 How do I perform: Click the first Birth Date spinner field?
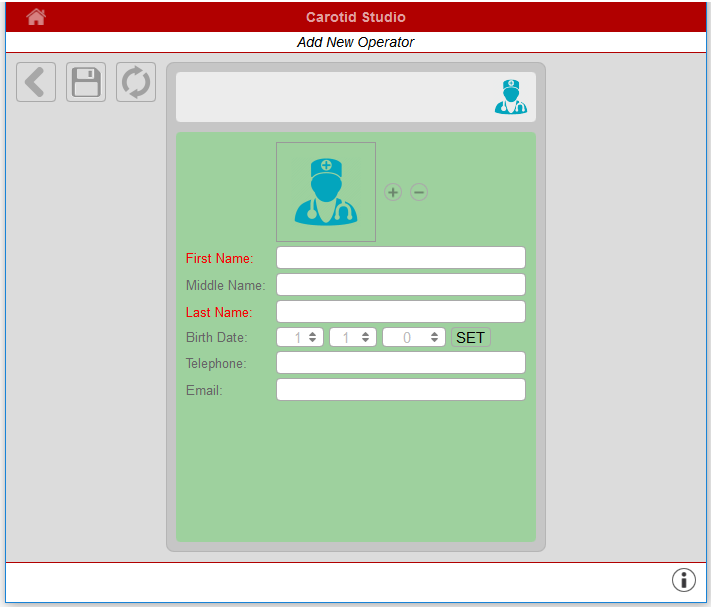(300, 337)
